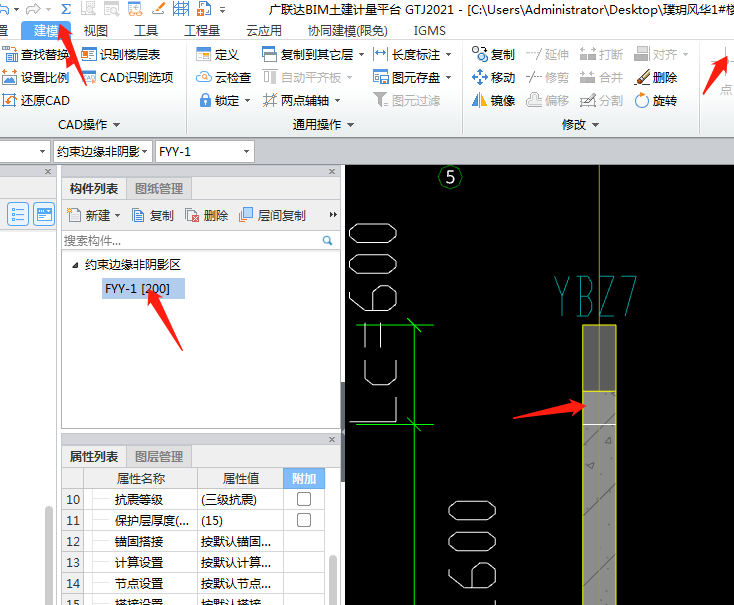Collapse the 约束边缘非阴影区 tree node
The height and width of the screenshot is (605, 734).
(x=75, y=265)
